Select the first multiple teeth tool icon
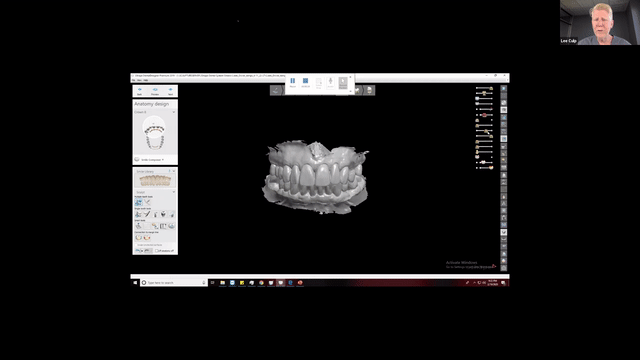The width and height of the screenshot is (640, 360). 139,202
